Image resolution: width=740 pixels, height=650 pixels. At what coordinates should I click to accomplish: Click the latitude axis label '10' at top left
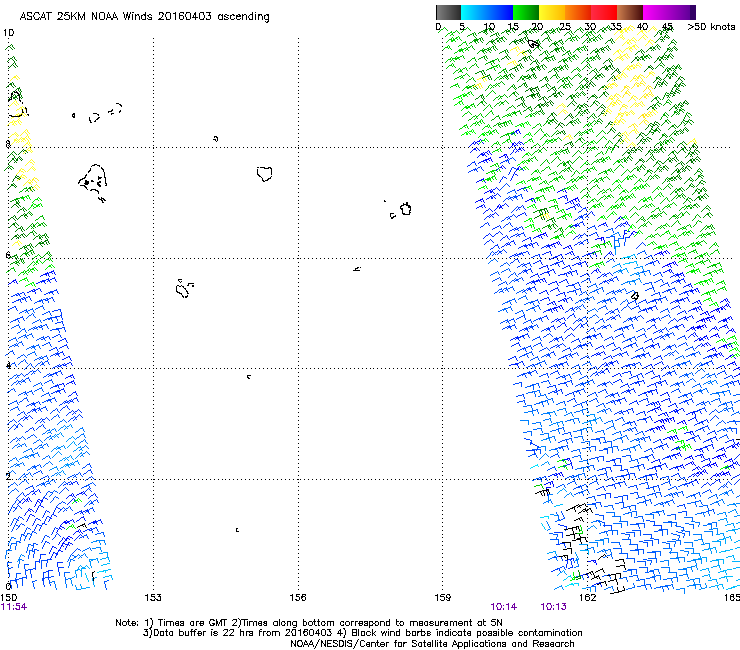click(x=8, y=33)
